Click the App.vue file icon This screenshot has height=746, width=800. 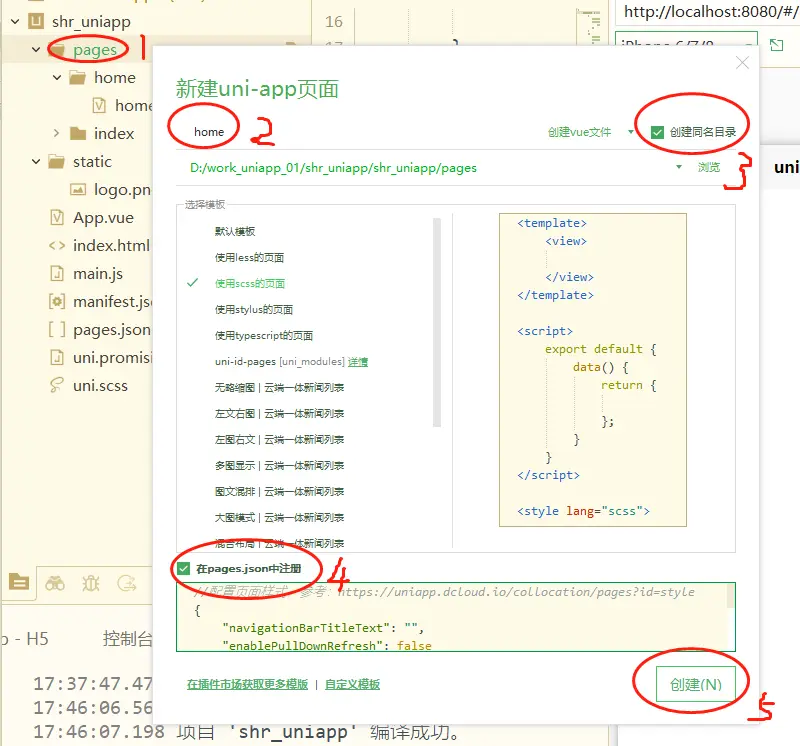point(57,218)
